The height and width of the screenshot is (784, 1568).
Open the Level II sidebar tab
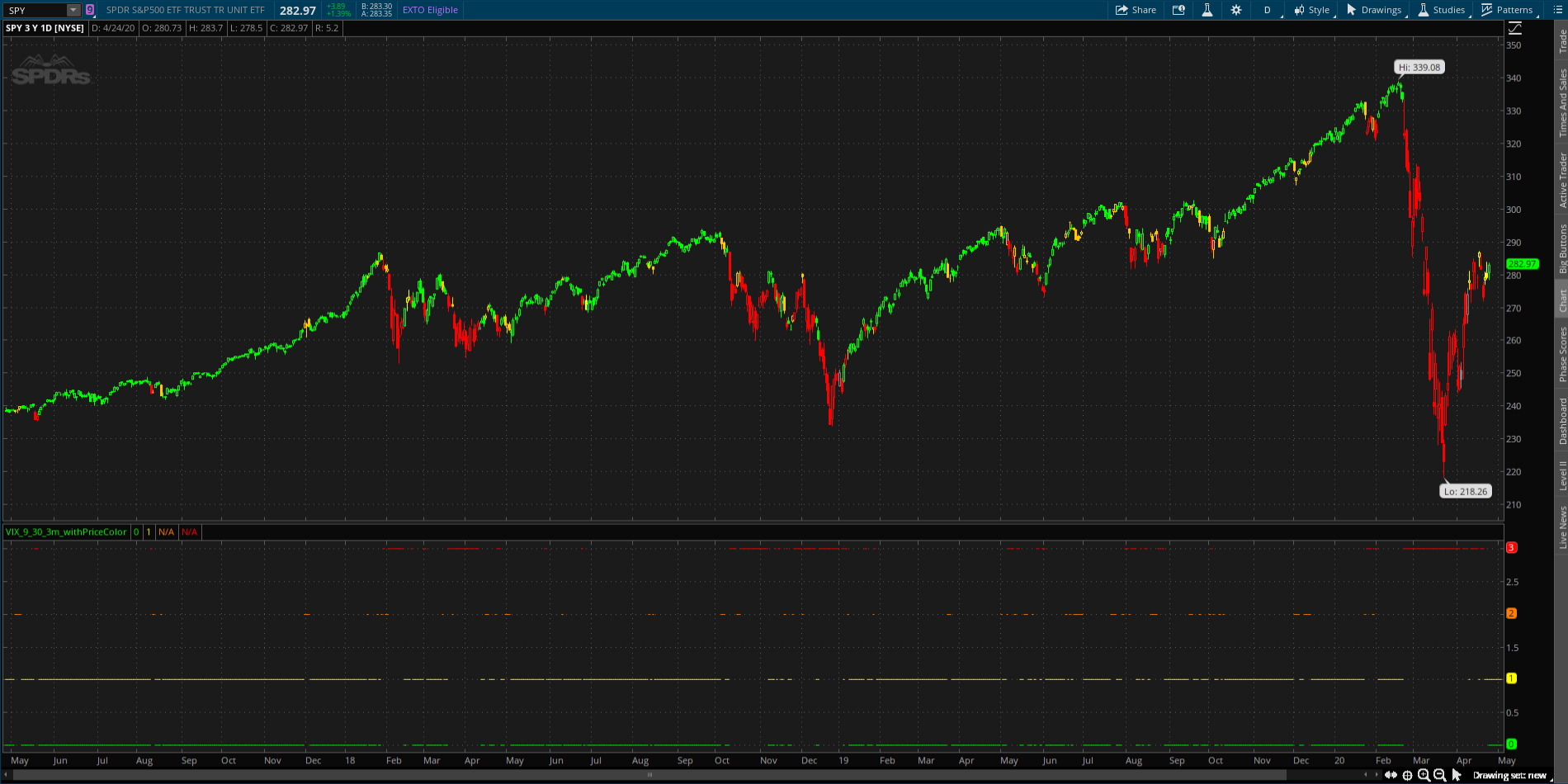(1562, 475)
